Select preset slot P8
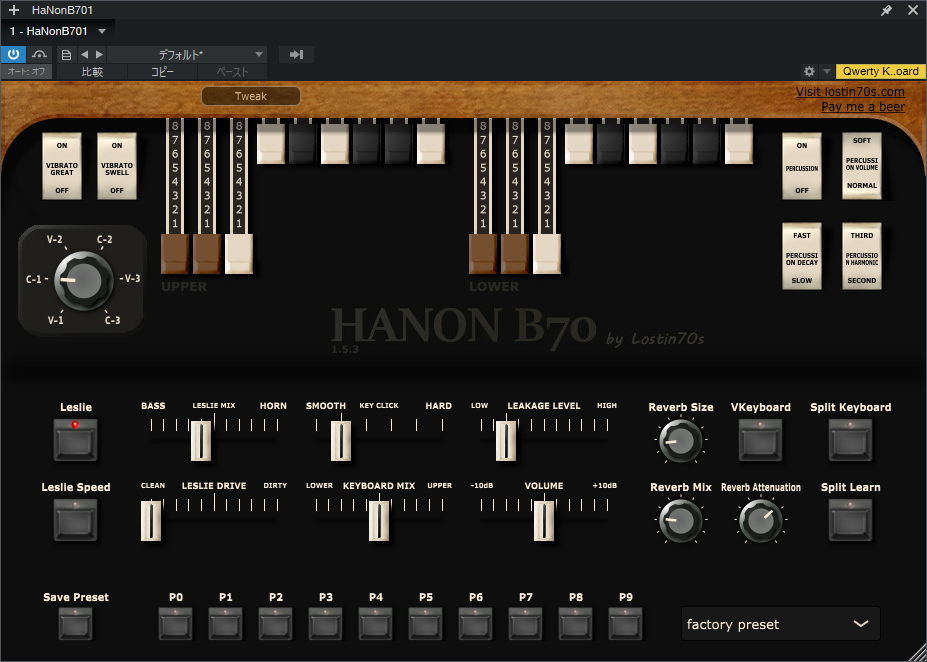This screenshot has width=927, height=662. pyautogui.click(x=576, y=624)
